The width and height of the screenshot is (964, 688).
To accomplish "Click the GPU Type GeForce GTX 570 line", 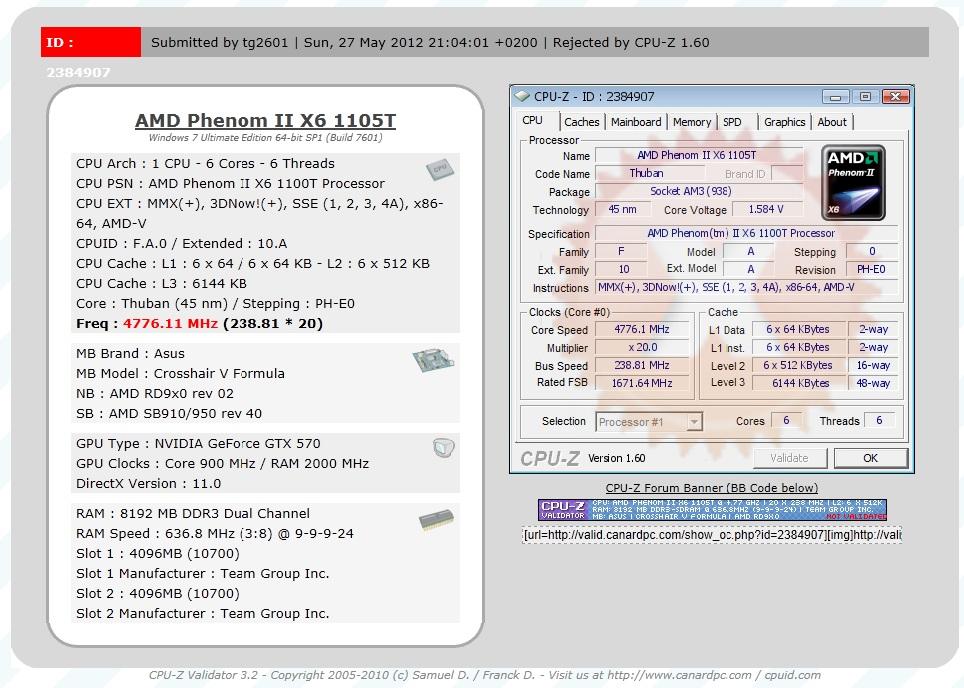I will (x=198, y=444).
